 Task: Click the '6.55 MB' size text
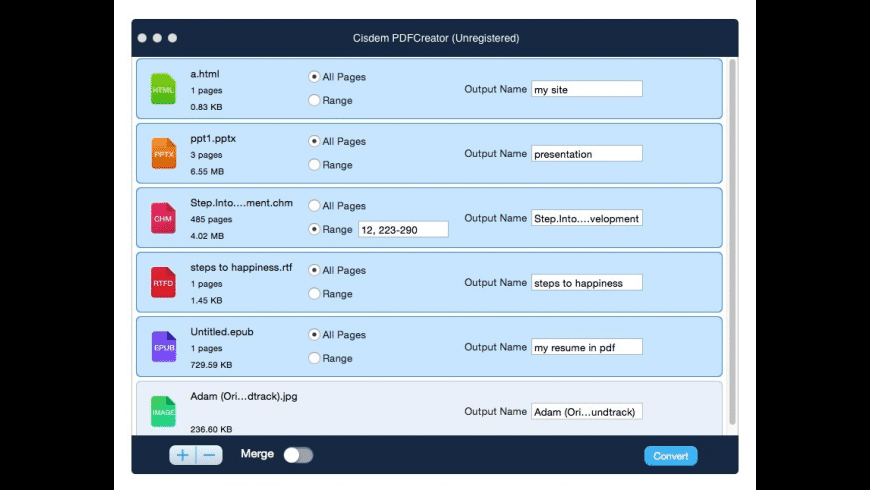pyautogui.click(x=207, y=171)
